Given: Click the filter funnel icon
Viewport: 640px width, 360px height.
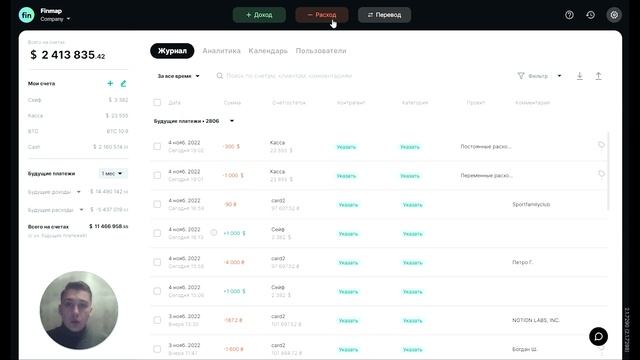Looking at the screenshot, I should click(521, 76).
